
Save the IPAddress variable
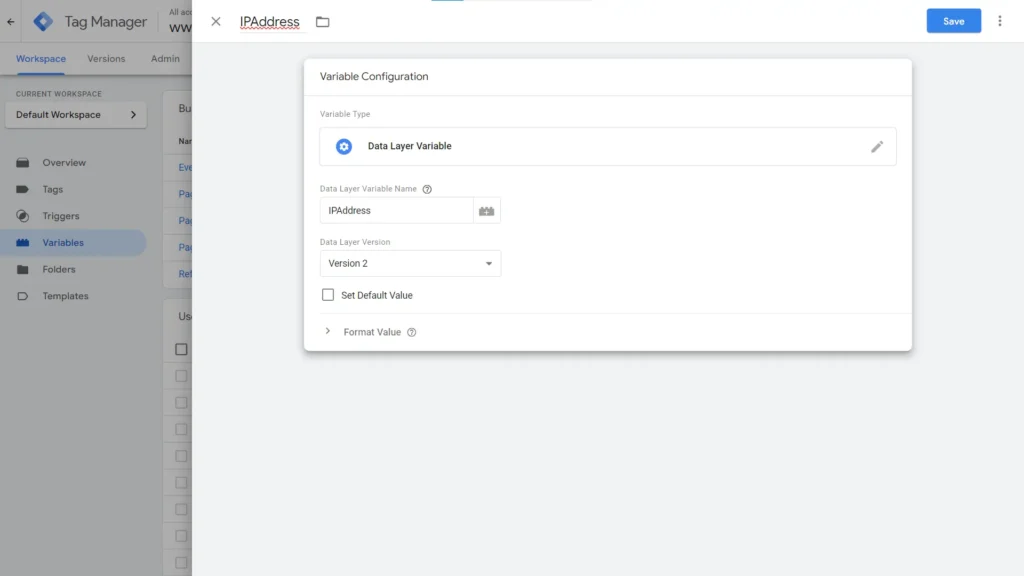(x=953, y=20)
